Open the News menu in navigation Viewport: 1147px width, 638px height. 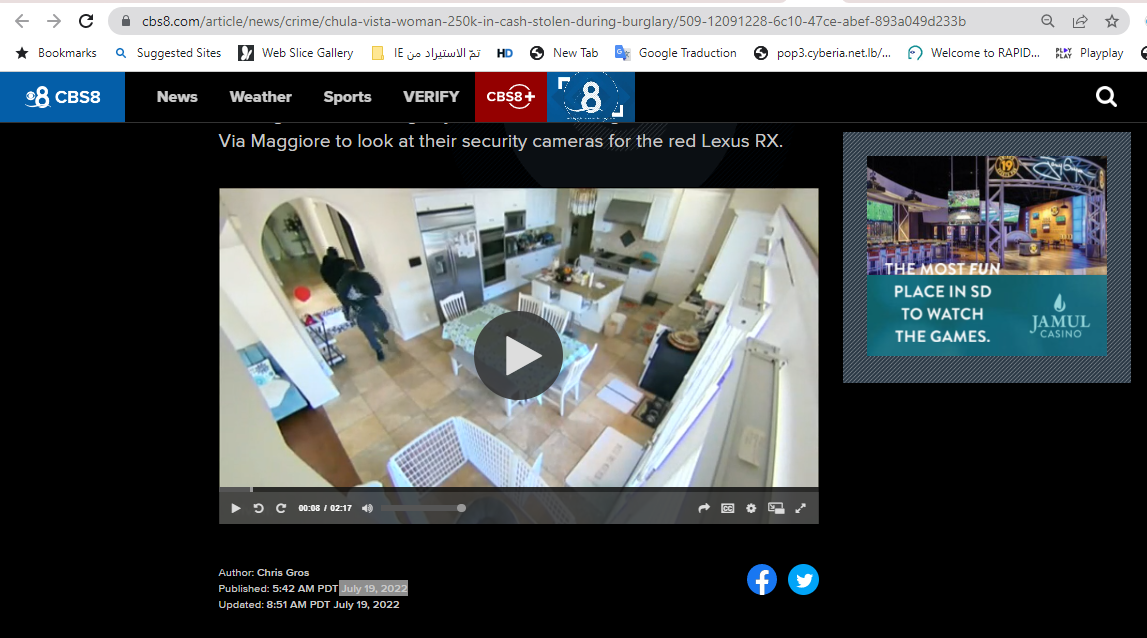[177, 97]
